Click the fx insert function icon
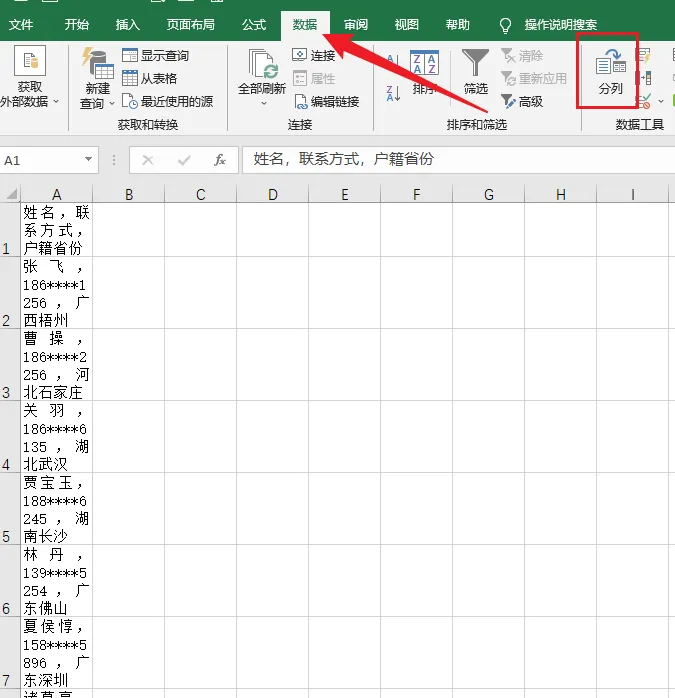 click(220, 160)
